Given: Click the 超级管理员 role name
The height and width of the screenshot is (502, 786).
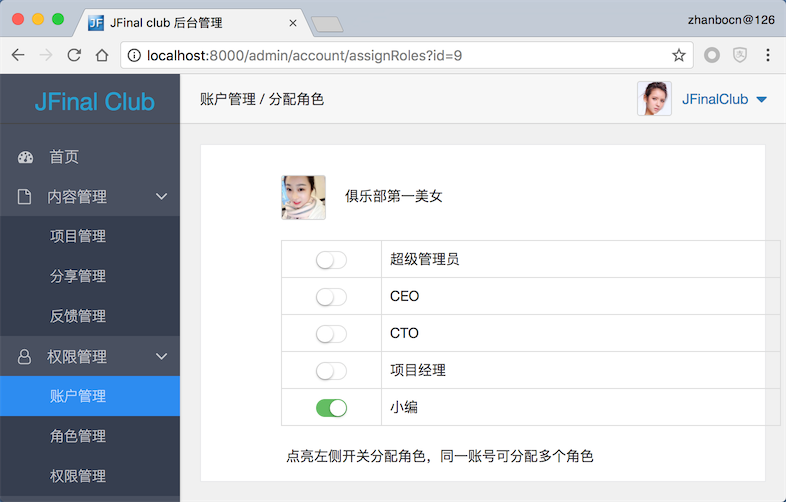Looking at the screenshot, I should click(425, 259).
